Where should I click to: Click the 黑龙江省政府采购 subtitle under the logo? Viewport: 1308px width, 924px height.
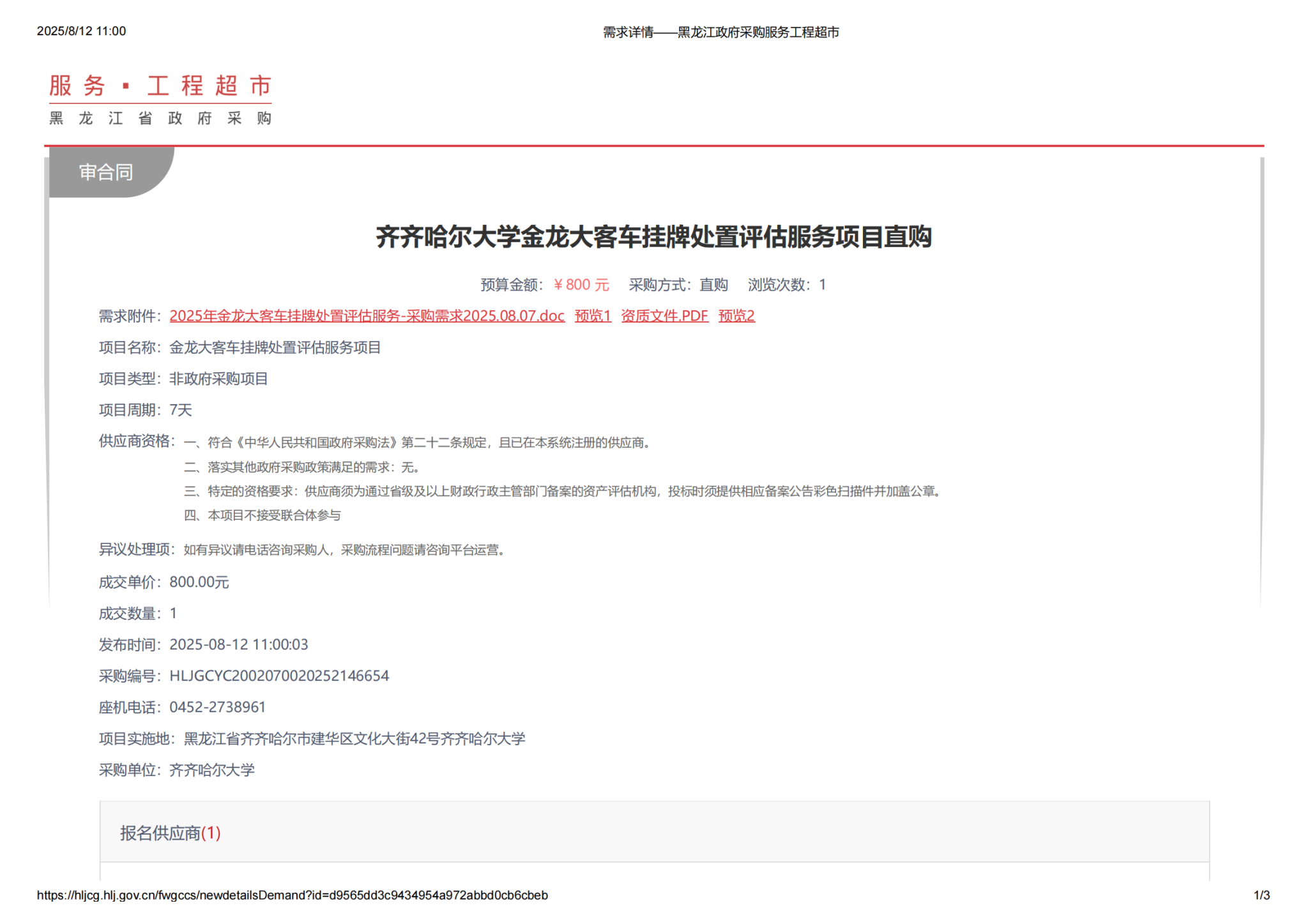point(160,119)
